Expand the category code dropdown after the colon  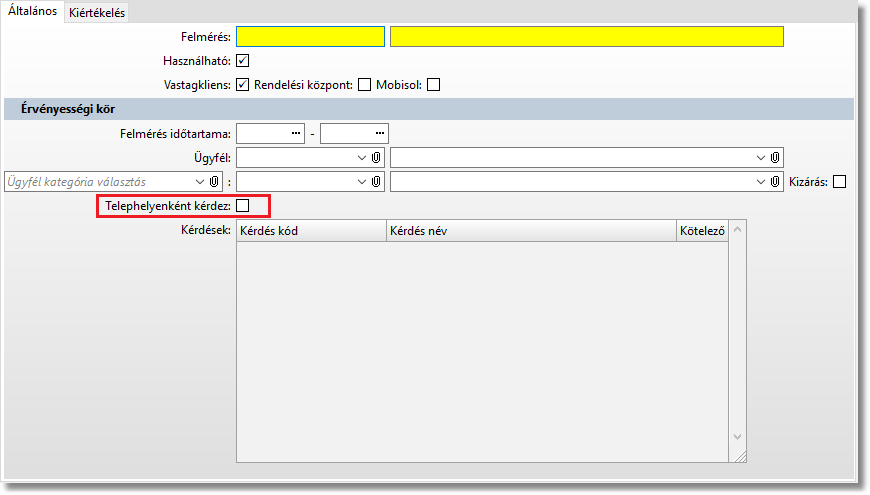[x=362, y=182]
